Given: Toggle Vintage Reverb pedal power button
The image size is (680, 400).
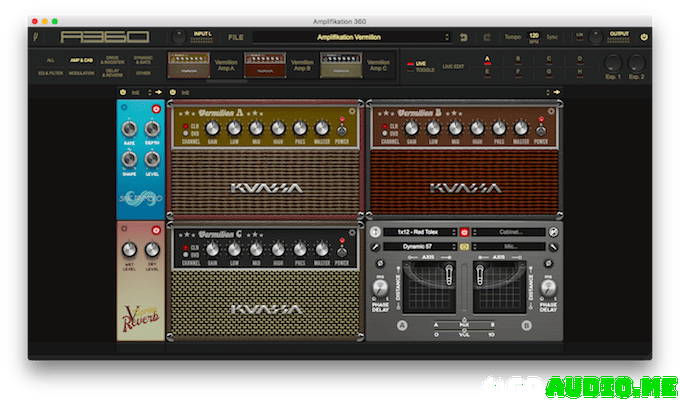Looking at the screenshot, I should (156, 230).
